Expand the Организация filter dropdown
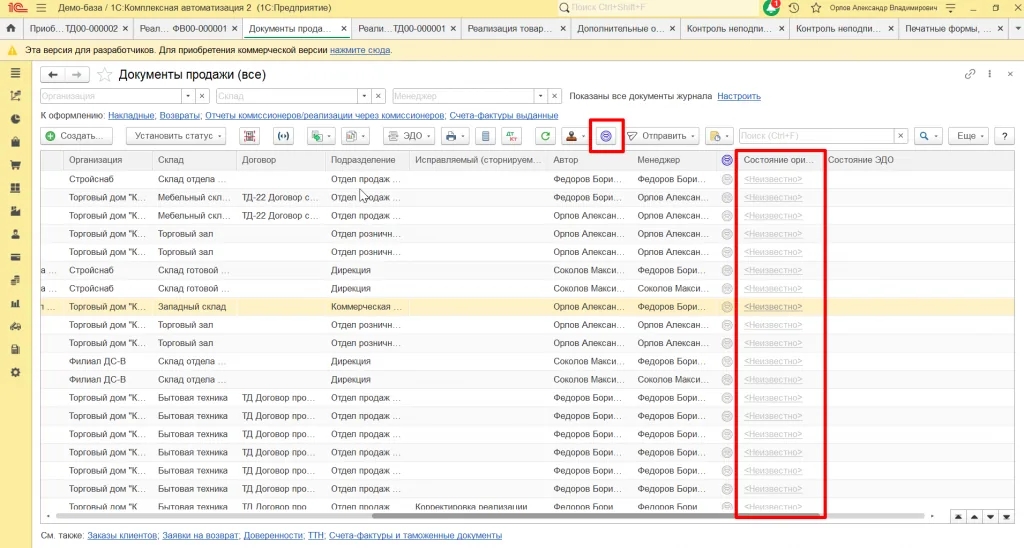This screenshot has width=1024, height=548. click(x=188, y=96)
